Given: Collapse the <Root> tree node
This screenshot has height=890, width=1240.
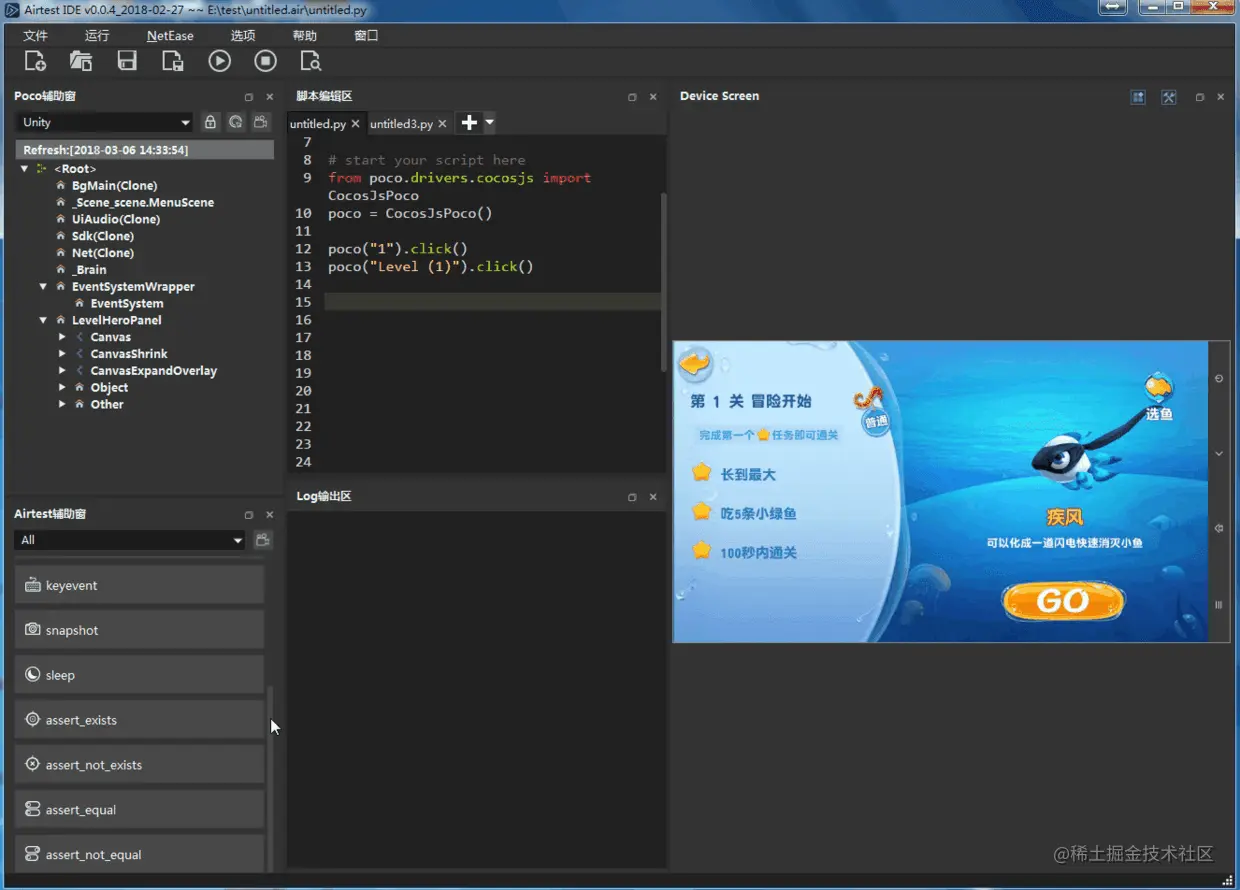Looking at the screenshot, I should tap(25, 169).
